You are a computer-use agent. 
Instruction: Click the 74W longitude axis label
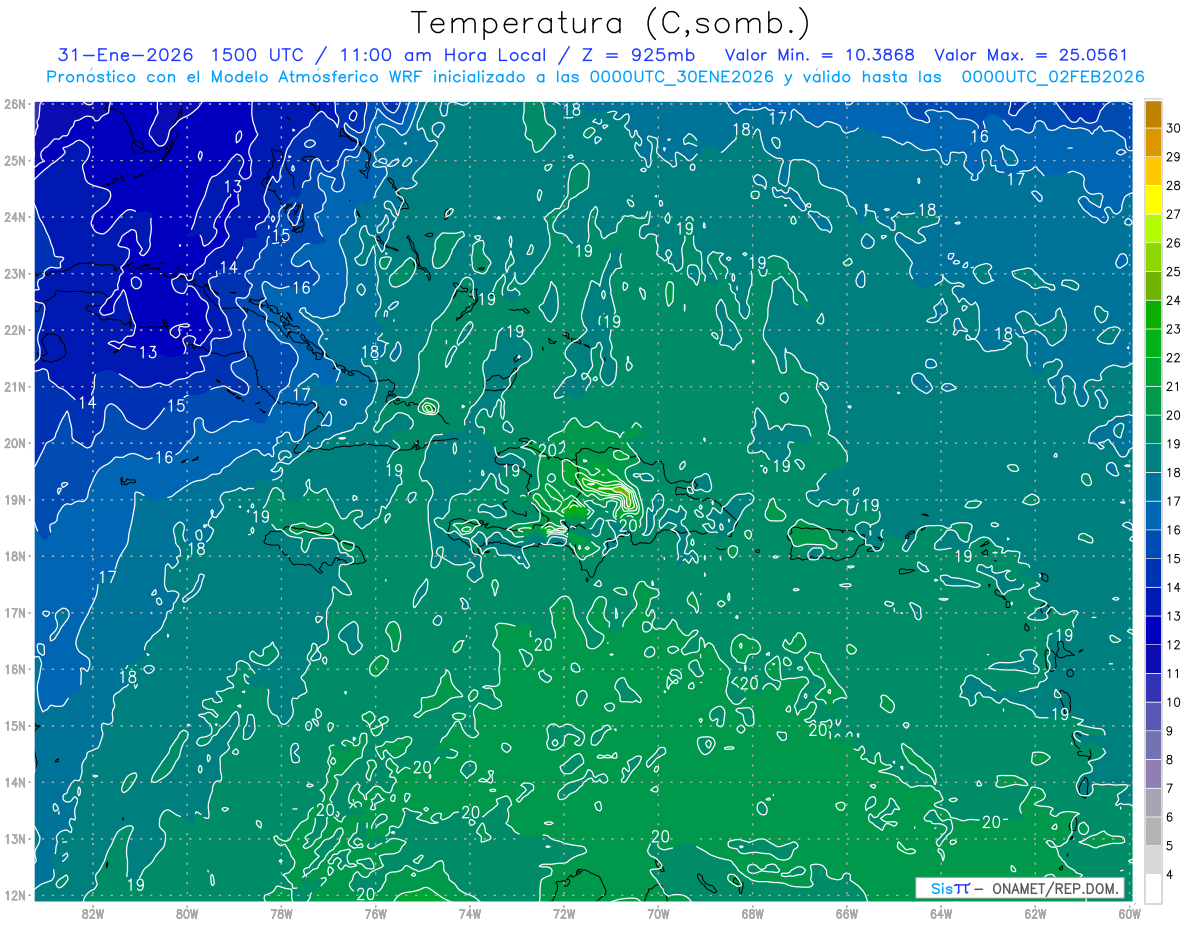pyautogui.click(x=470, y=913)
